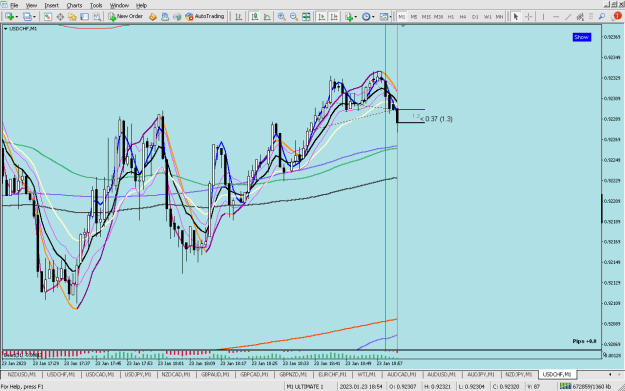Open the Insert menu
The width and height of the screenshot is (625, 391).
pyautogui.click(x=51, y=5)
